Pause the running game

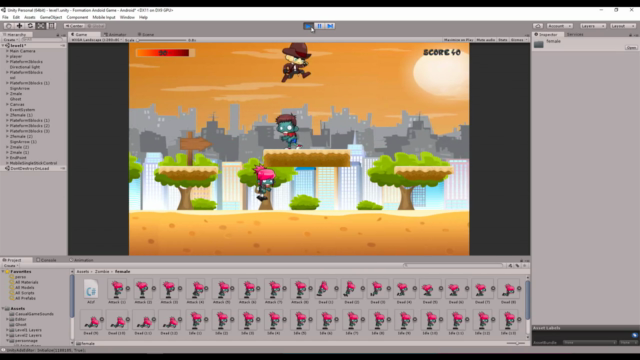[x=320, y=26]
